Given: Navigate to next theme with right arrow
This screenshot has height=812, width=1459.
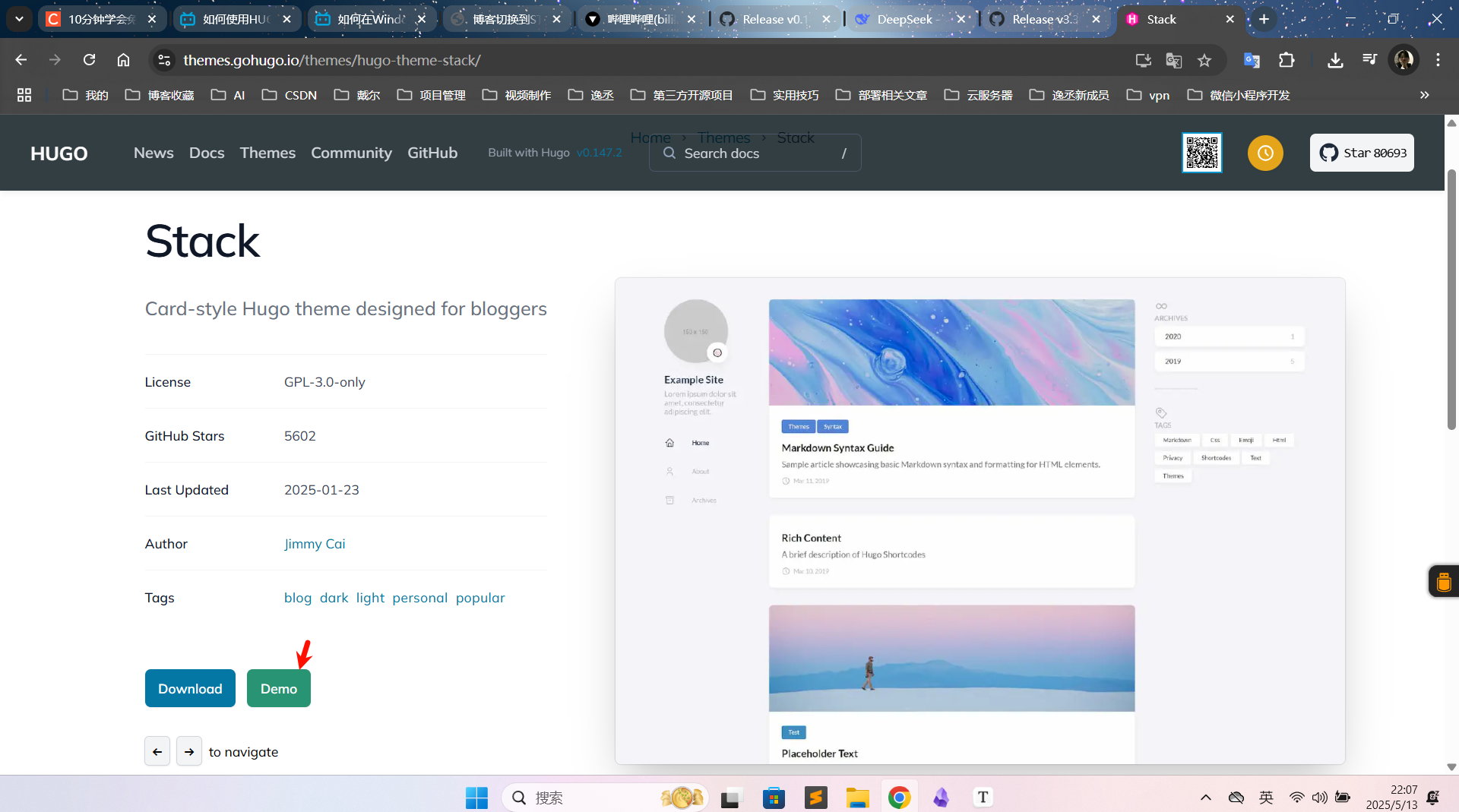Looking at the screenshot, I should click(189, 751).
